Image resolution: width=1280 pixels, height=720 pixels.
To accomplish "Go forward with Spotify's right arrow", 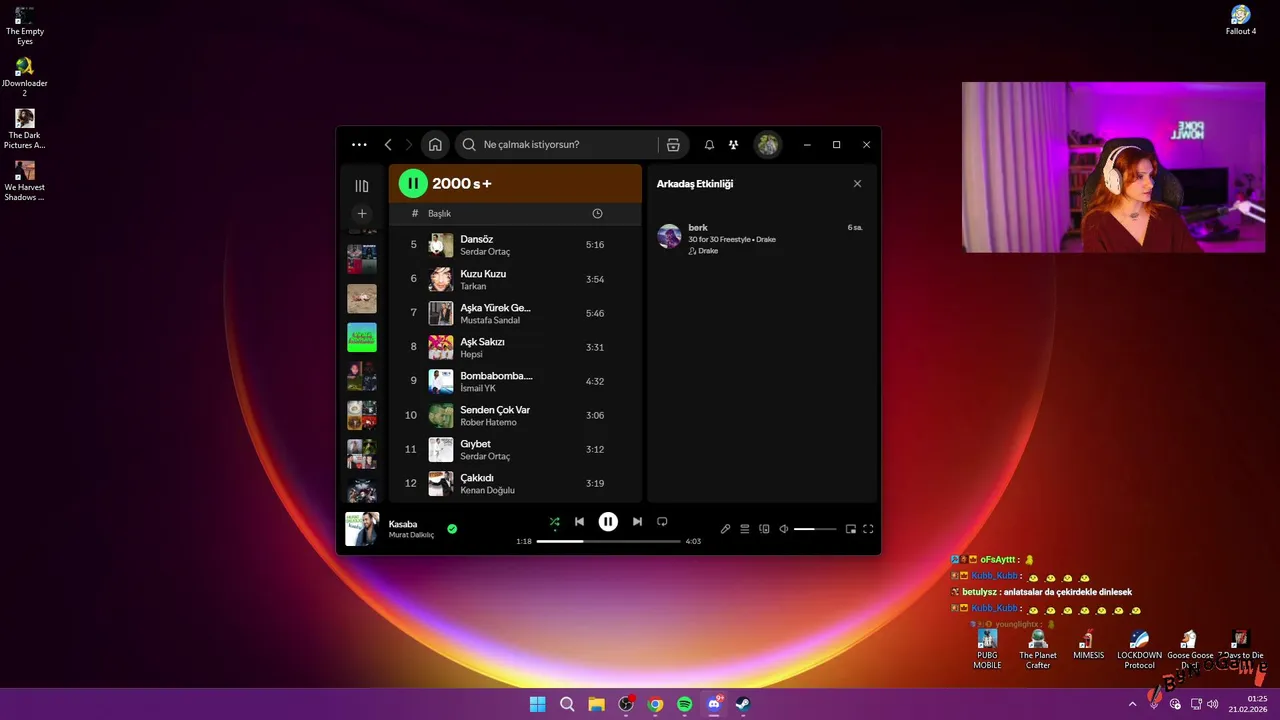I will 408,145.
